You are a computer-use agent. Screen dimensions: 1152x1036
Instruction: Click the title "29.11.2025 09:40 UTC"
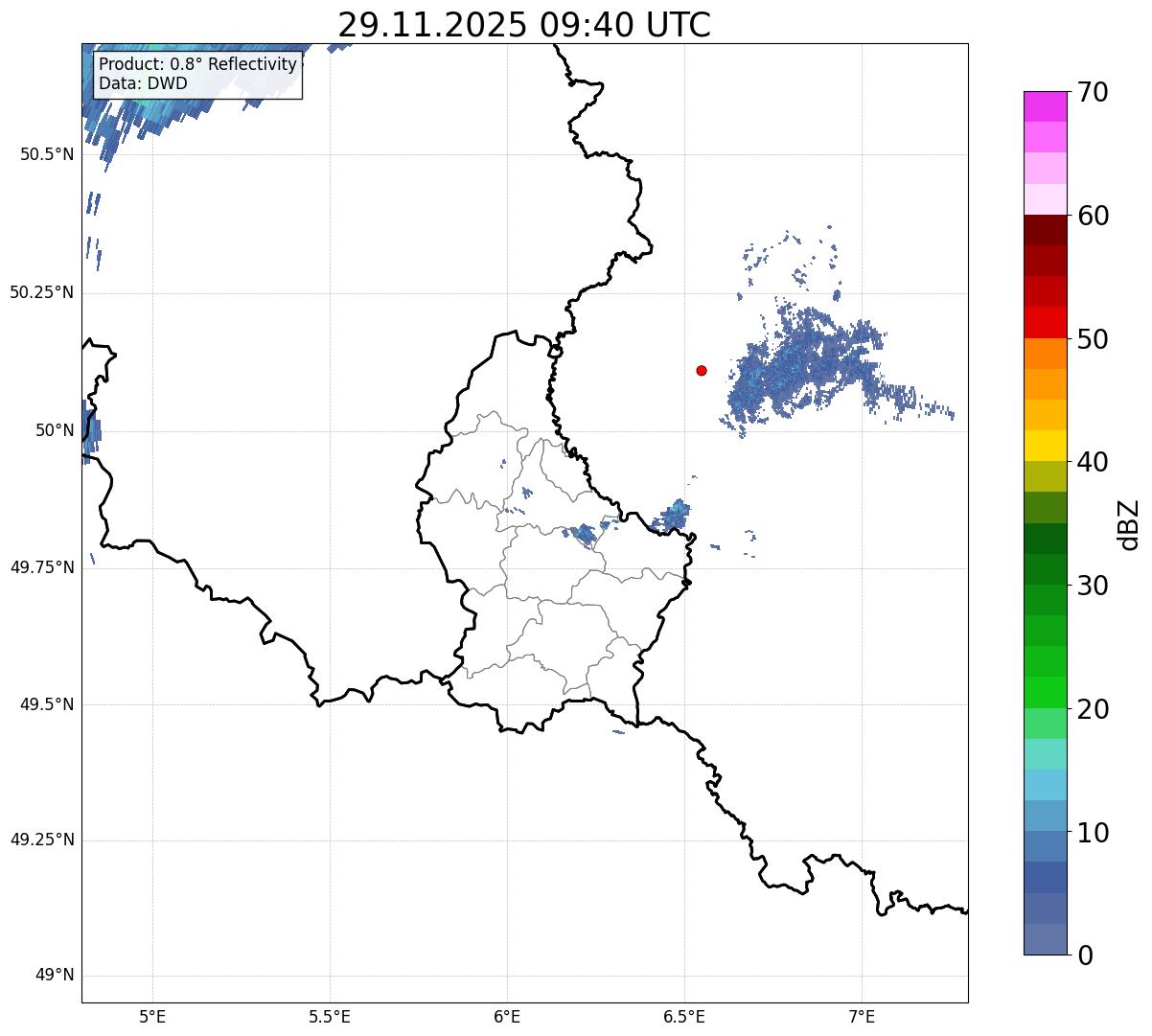[x=524, y=25]
